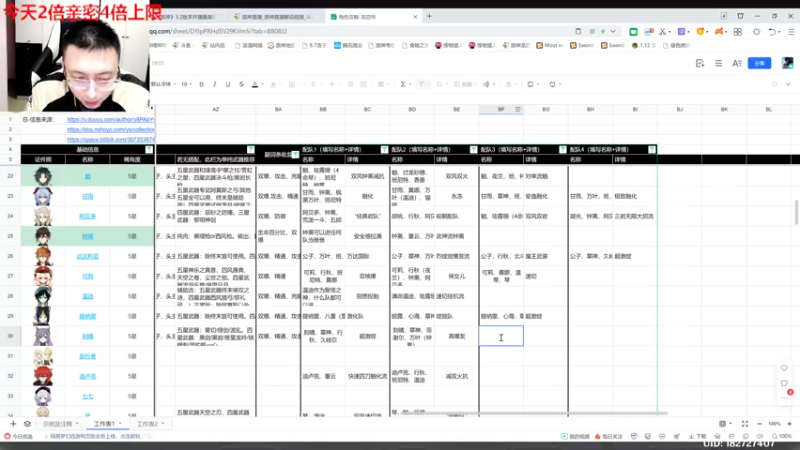Open the sum formula sigma tool
This screenshot has height=450, width=800.
coord(403,84)
